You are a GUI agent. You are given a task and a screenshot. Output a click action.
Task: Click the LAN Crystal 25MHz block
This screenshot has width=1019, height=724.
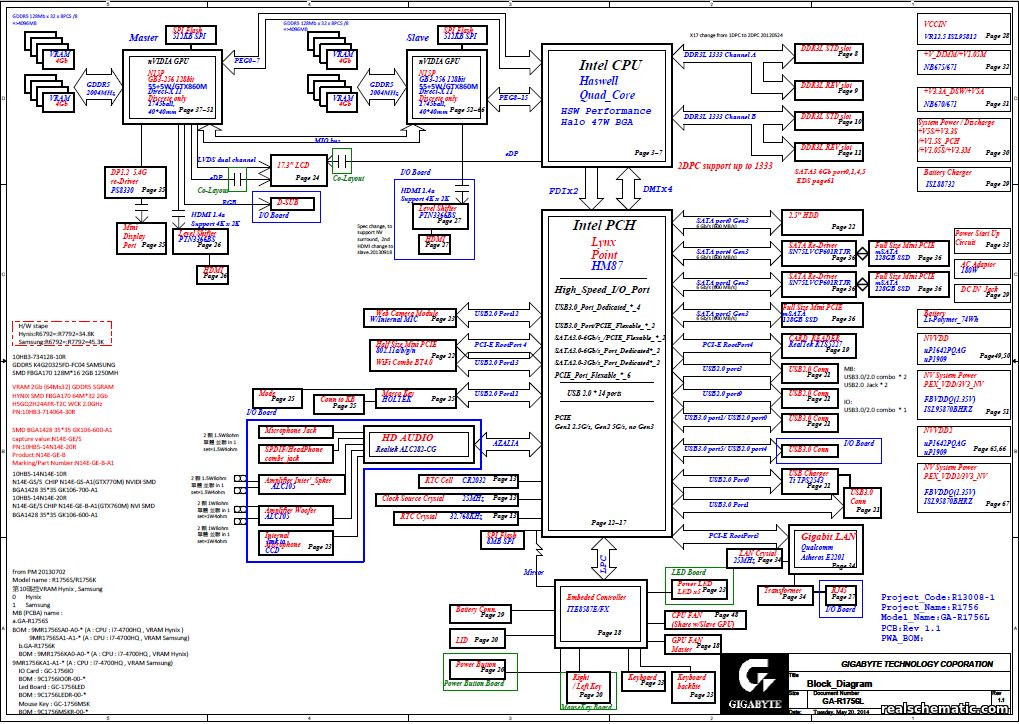click(x=755, y=558)
